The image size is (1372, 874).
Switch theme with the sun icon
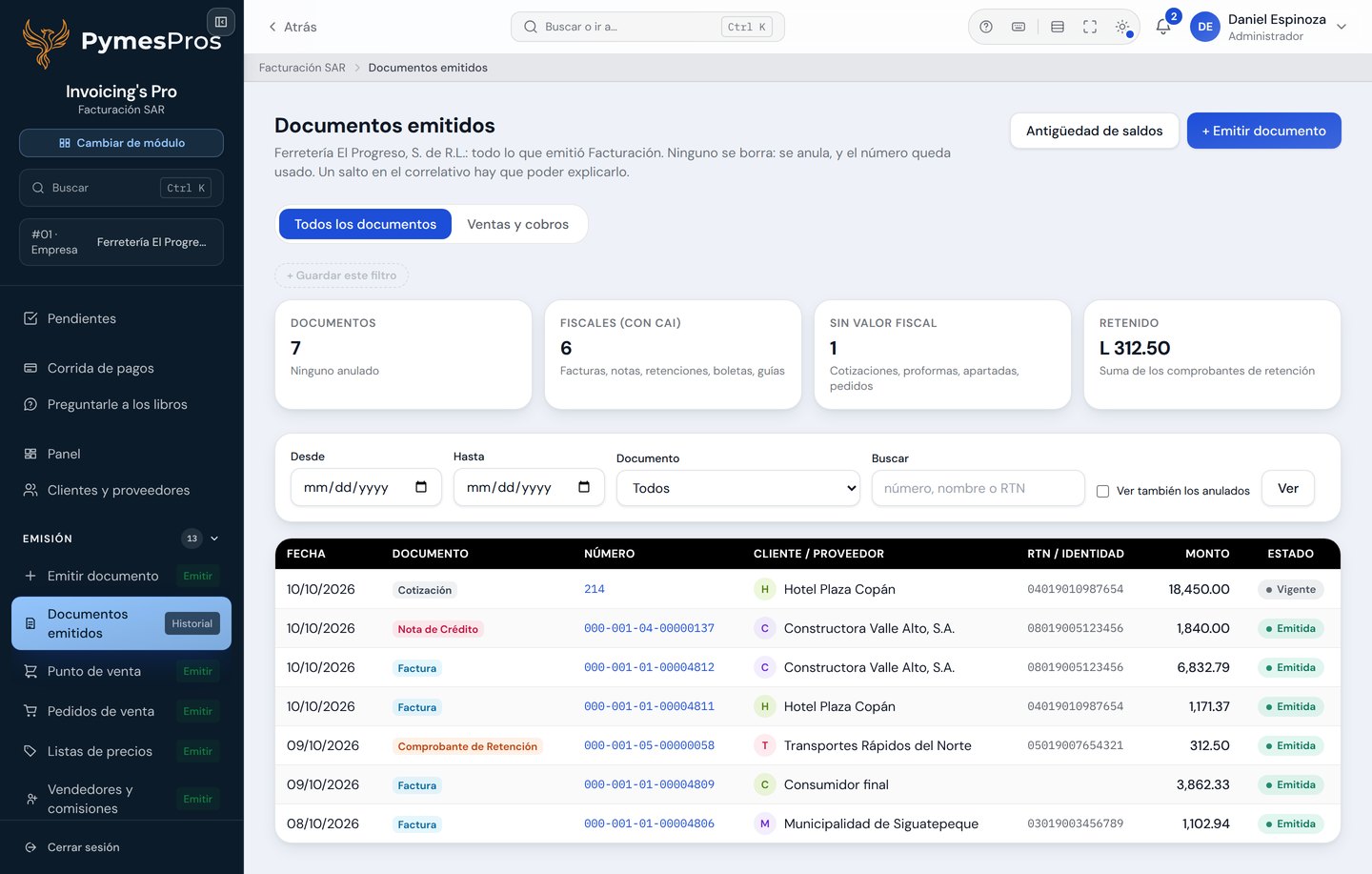1122,27
